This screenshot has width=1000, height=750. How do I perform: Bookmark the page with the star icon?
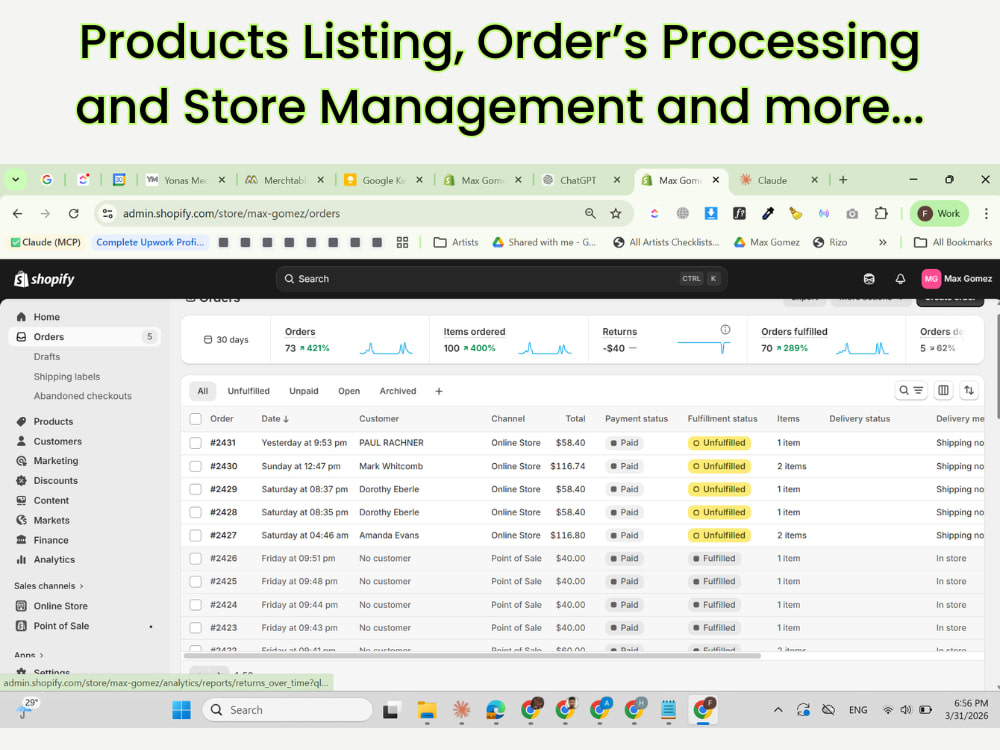[x=615, y=214]
